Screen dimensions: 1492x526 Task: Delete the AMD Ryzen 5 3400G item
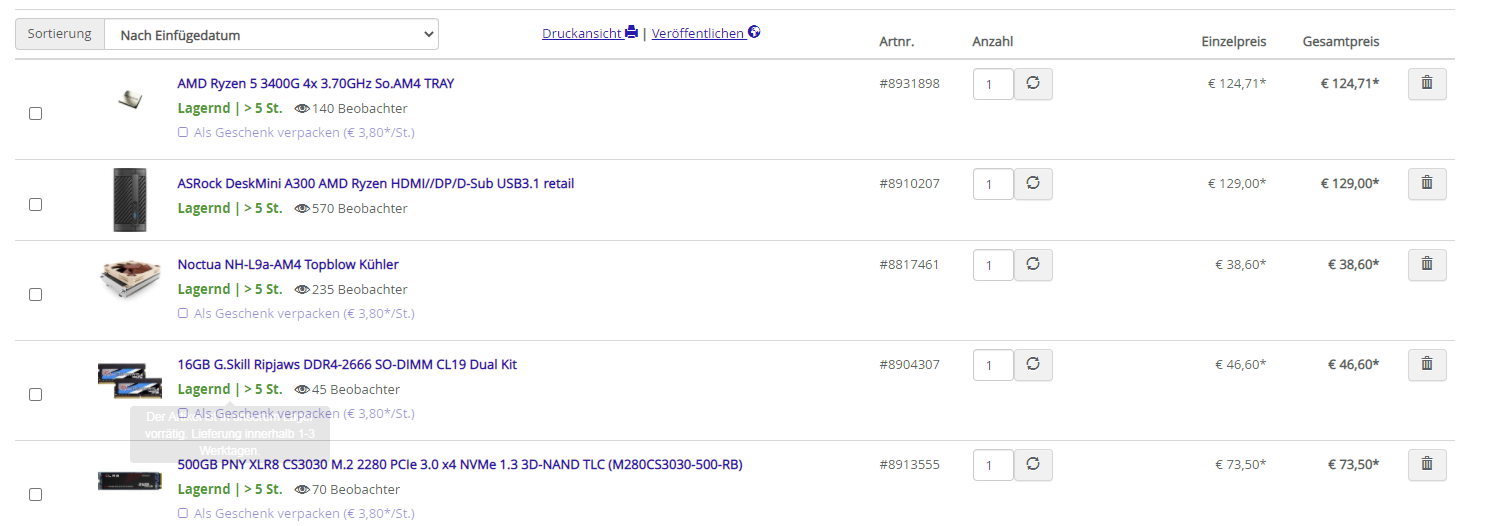pos(1427,84)
